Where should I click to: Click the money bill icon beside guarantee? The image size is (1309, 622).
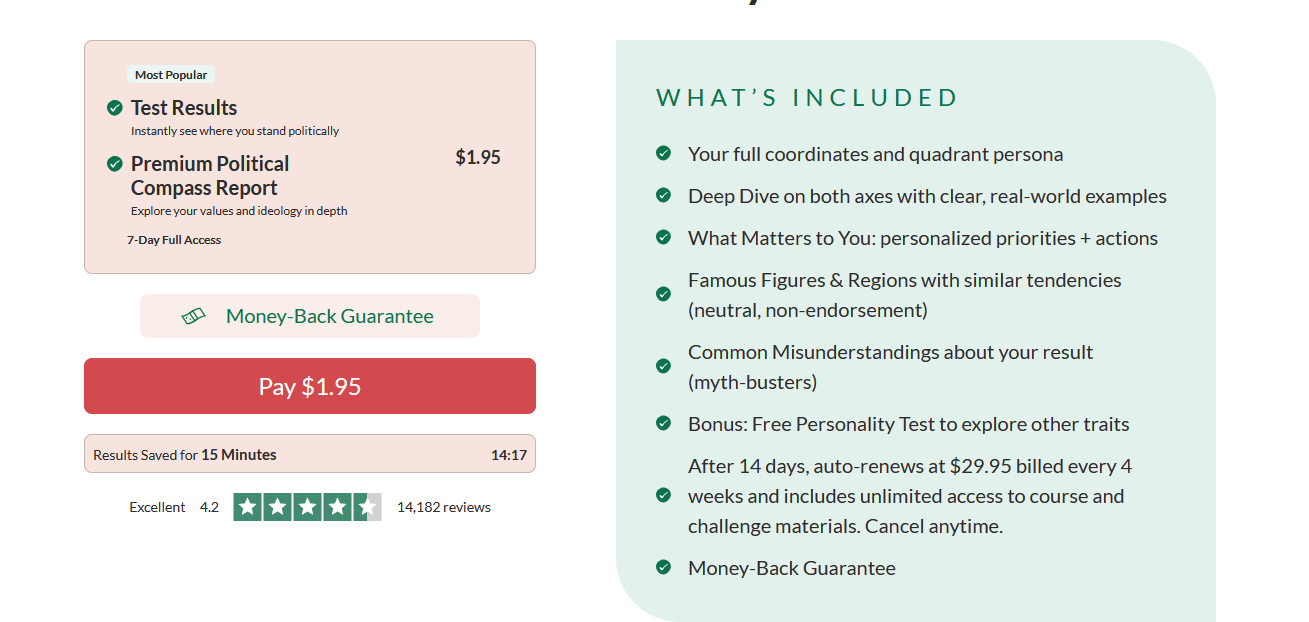194,316
